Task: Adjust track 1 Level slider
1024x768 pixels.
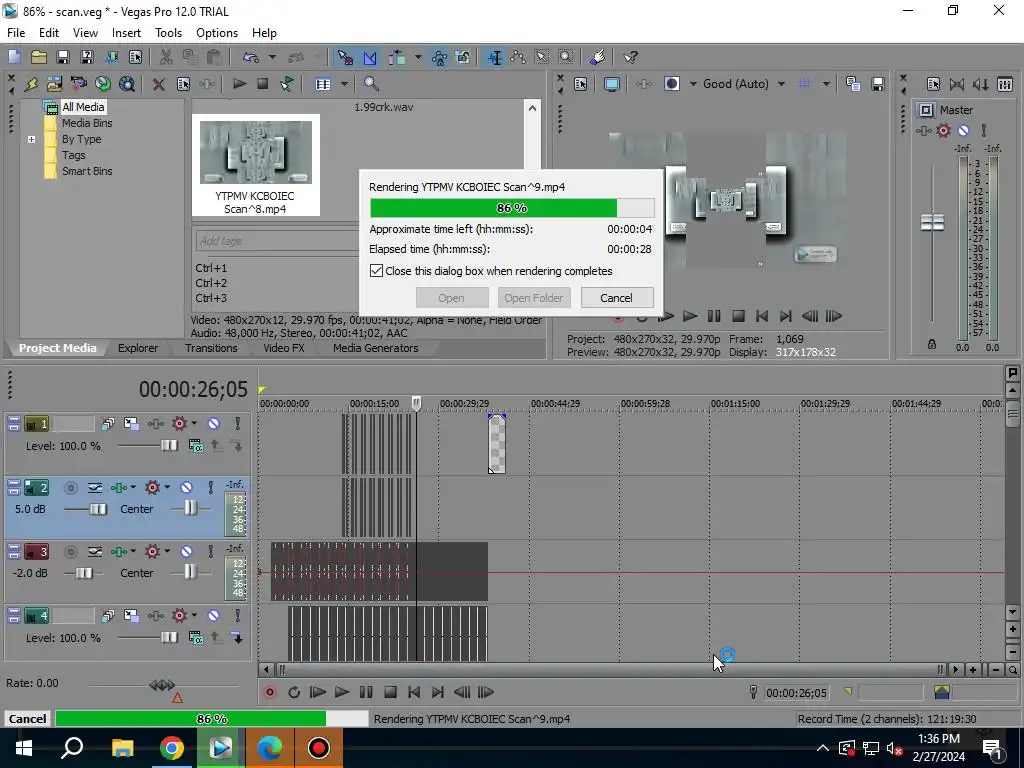Action: click(x=168, y=445)
